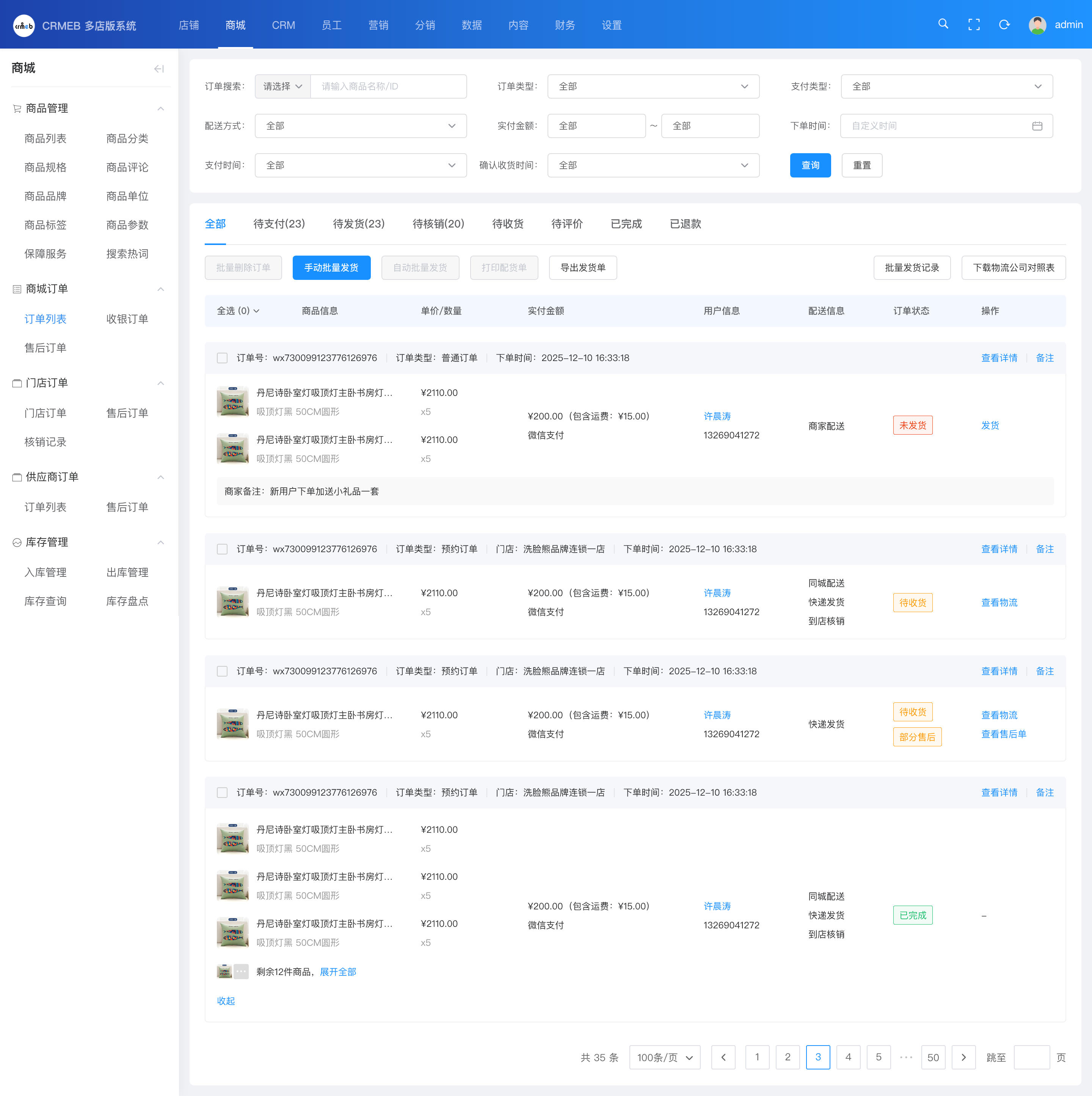Viewport: 1092px width, 1096px height.
Task: Check the first order's checkbox (普通订单)
Action: point(222,358)
